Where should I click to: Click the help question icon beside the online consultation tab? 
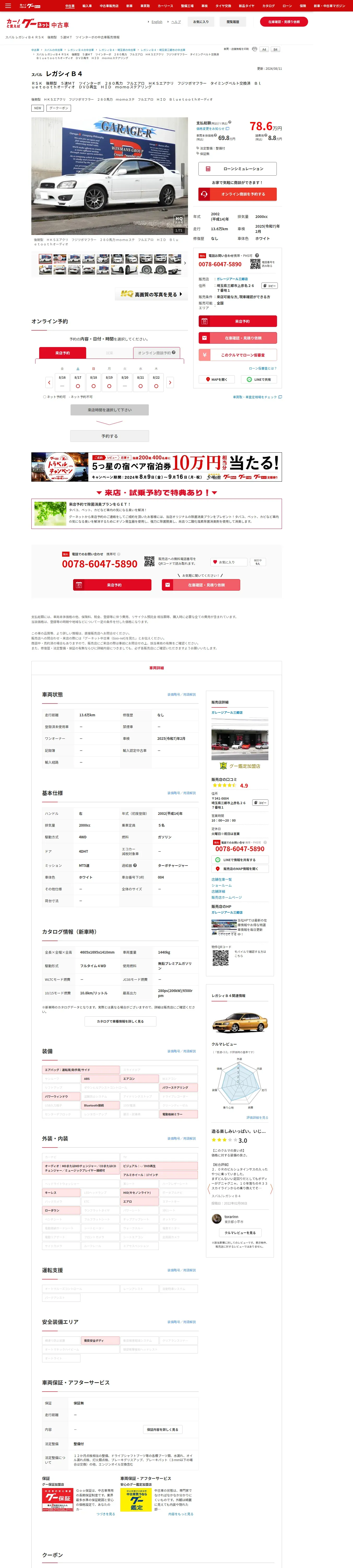coord(173,353)
